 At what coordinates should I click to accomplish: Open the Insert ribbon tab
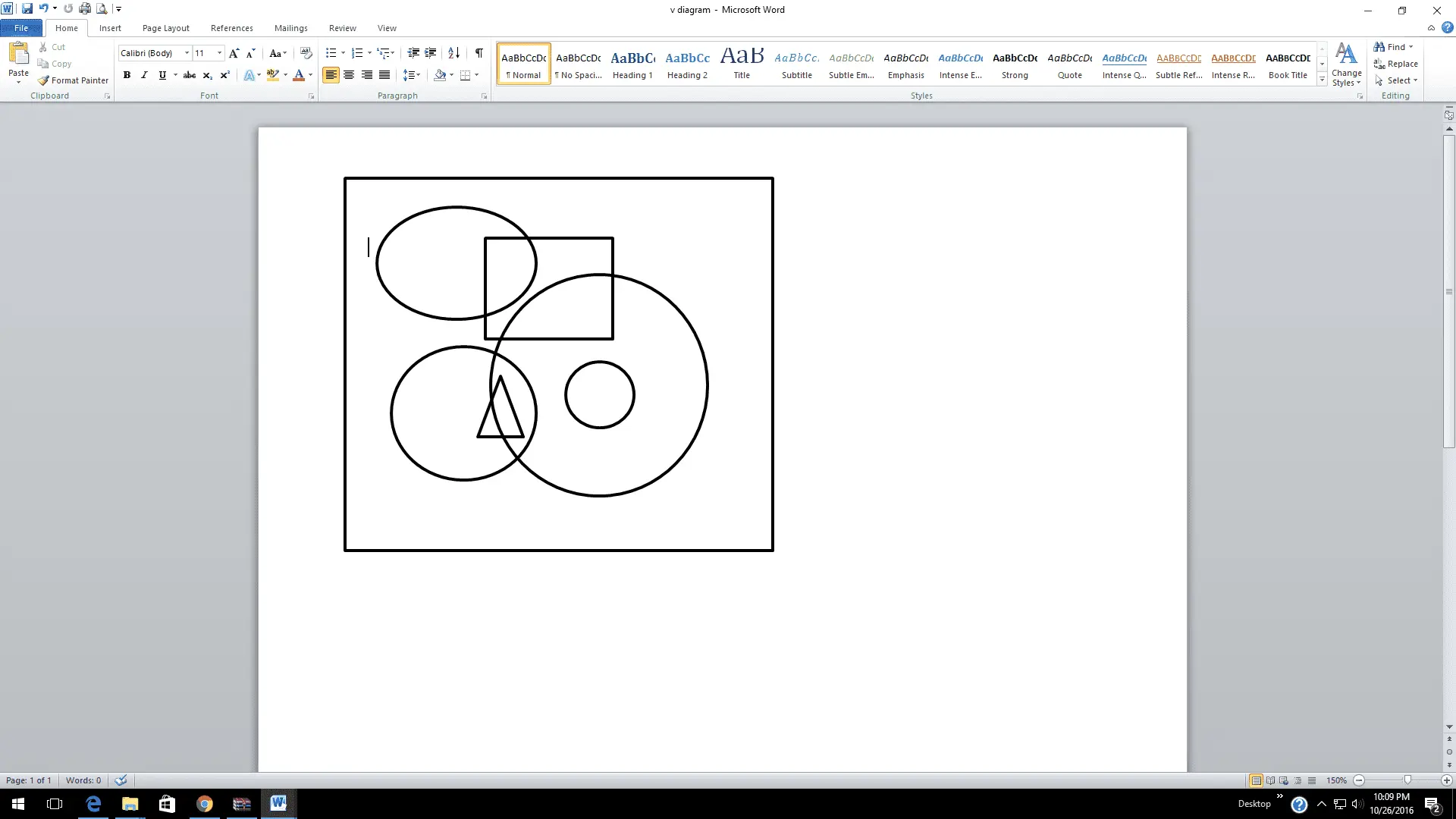tap(110, 28)
